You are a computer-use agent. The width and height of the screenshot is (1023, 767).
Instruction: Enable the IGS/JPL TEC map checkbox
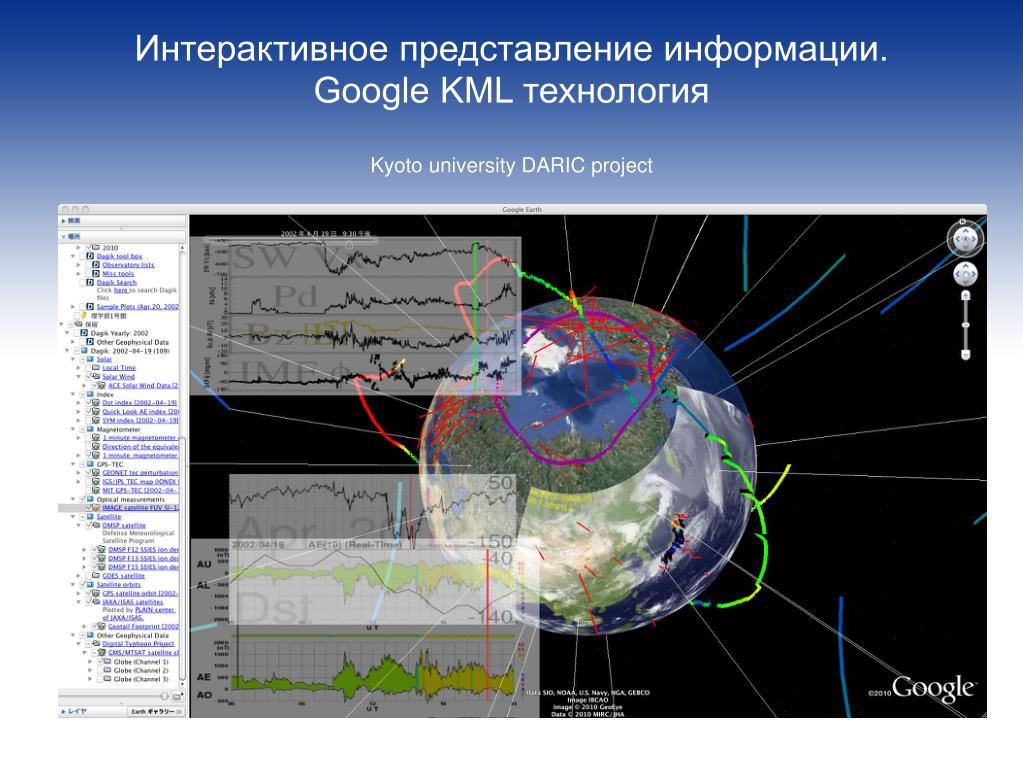coord(89,481)
